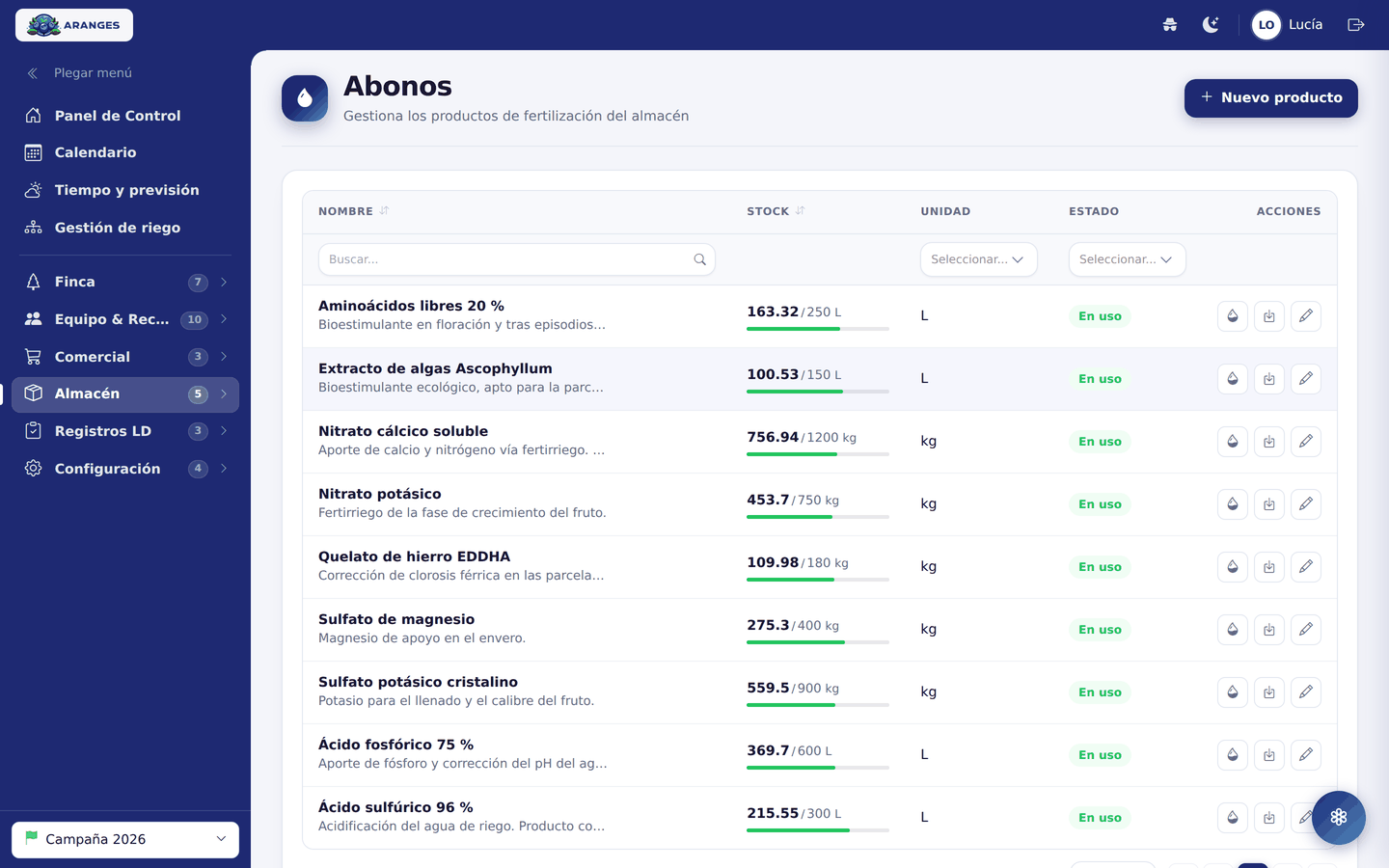Viewport: 1389px width, 868px height.
Task: Click stock entry icon for Aminoácidos libres
Action: click(1269, 316)
